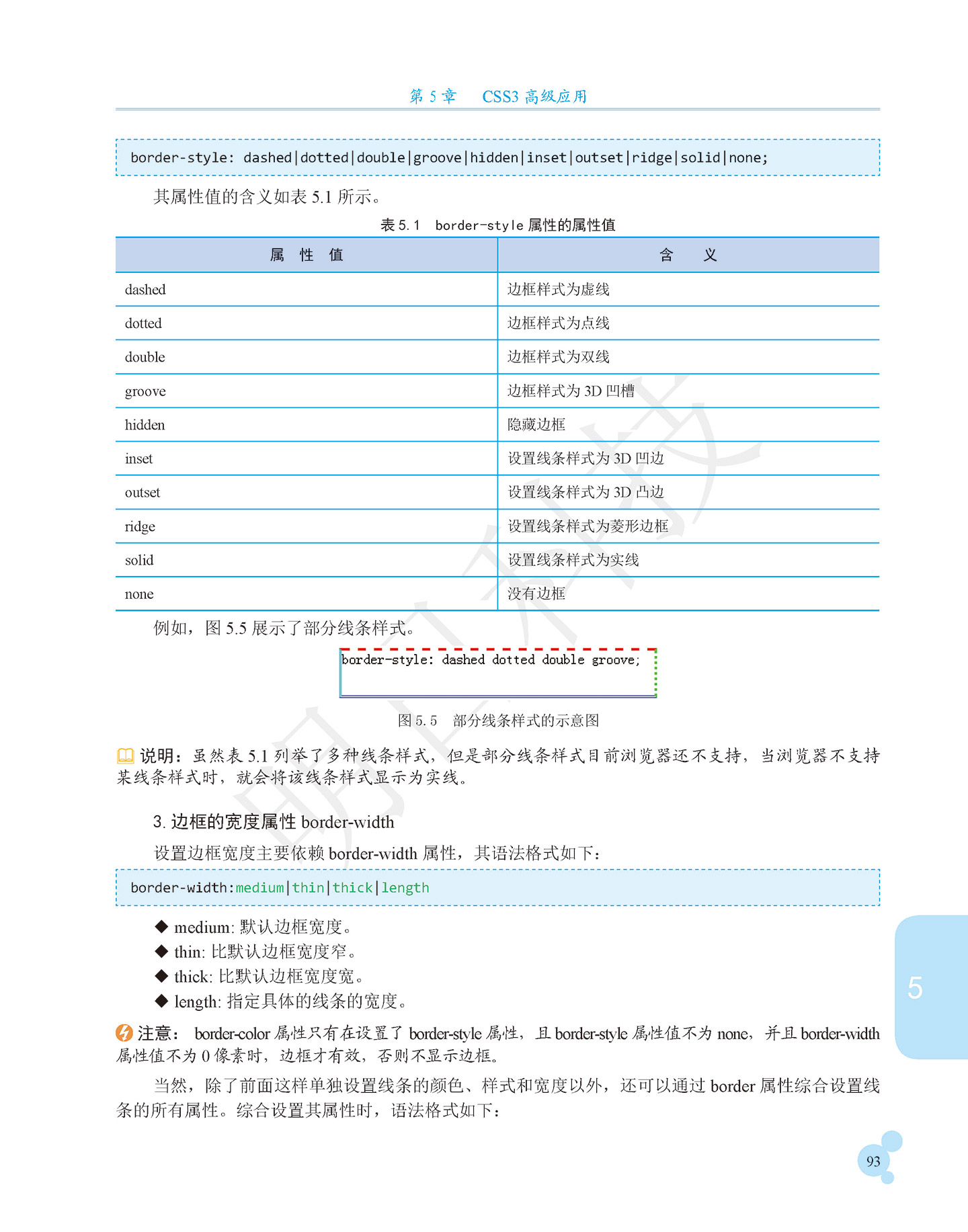Click the table header 含义
968x1232 pixels.
pyautogui.click(x=688, y=255)
